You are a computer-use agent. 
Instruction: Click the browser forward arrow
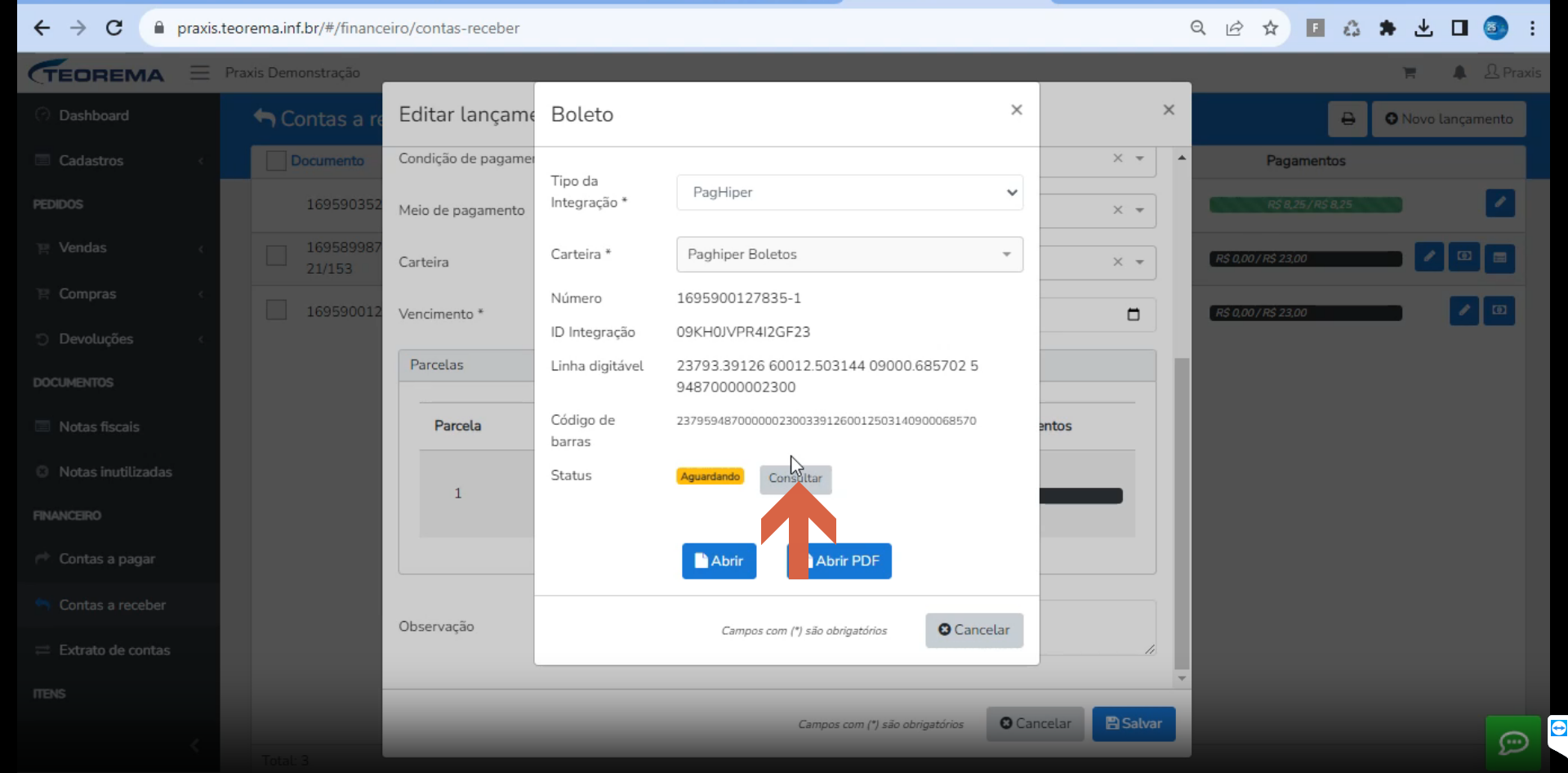[x=78, y=28]
